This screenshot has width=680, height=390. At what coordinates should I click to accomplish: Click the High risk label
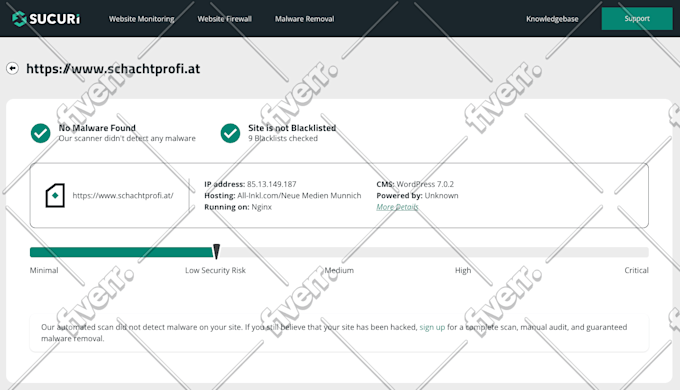463,270
